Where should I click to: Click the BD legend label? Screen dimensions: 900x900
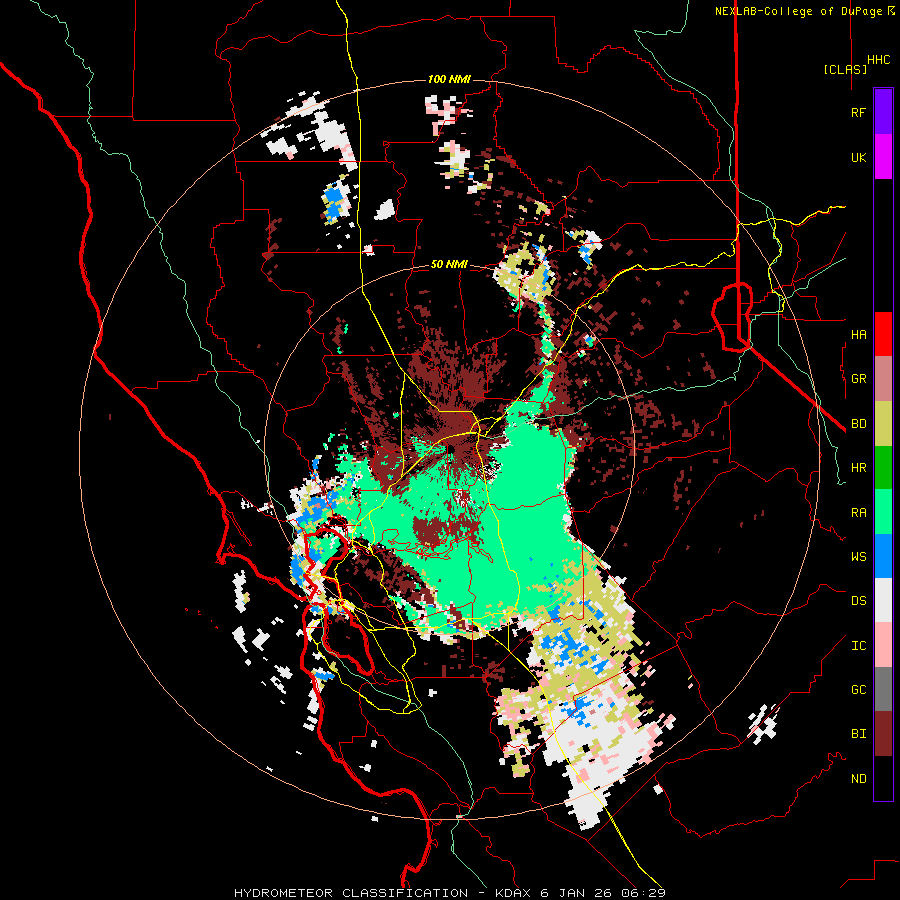[x=858, y=424]
